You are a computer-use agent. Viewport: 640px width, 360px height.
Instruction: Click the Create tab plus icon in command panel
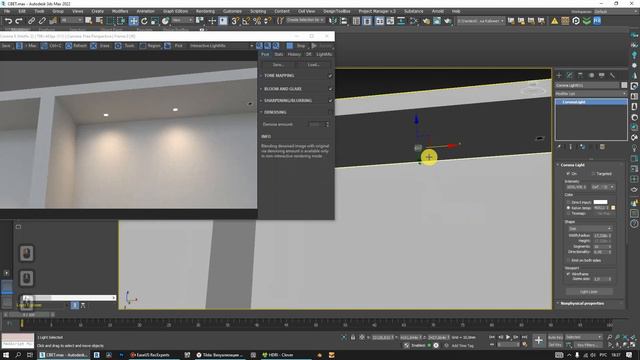pos(559,76)
